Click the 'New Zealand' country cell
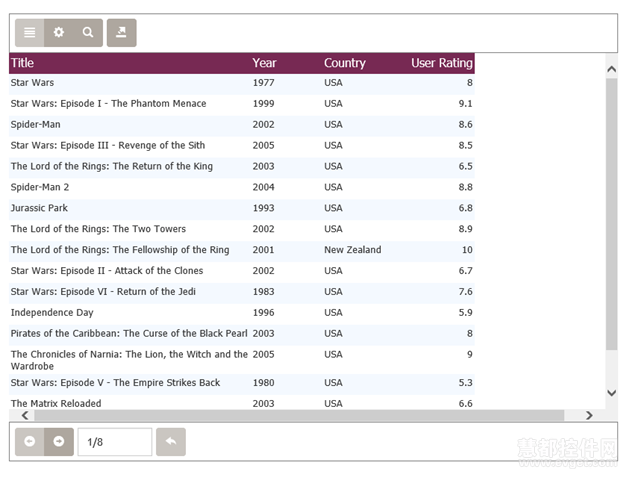Screen dimensions: 630x480 pyautogui.click(x=353, y=250)
